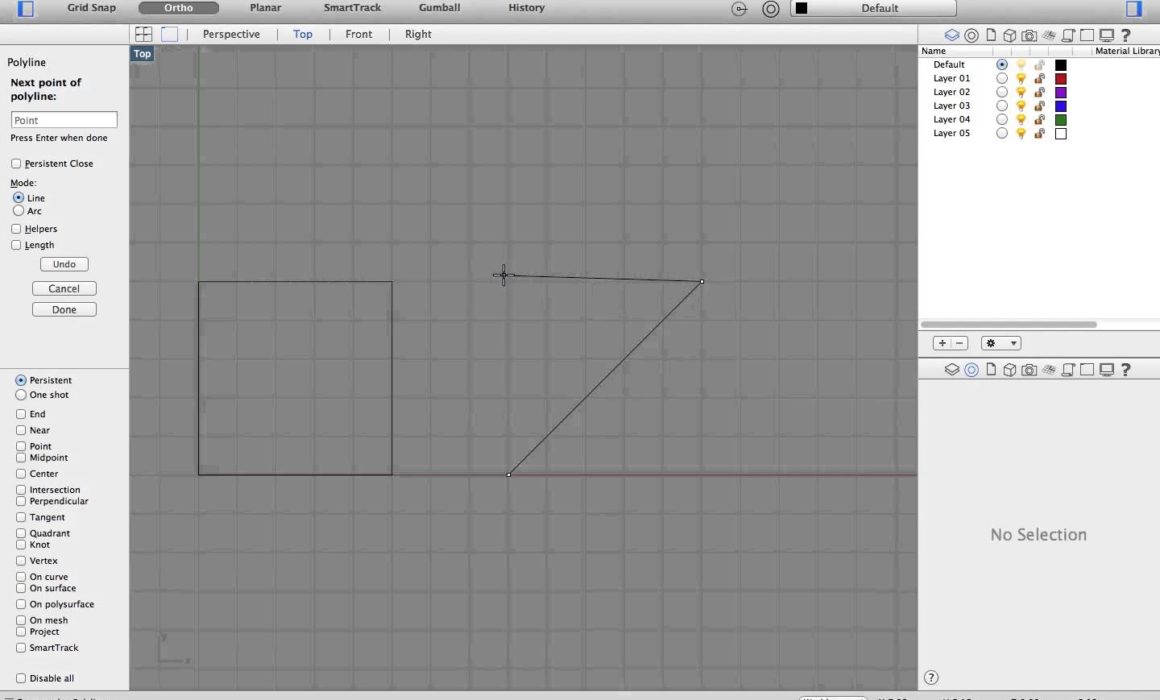Click the Undo button
Image resolution: width=1160 pixels, height=700 pixels.
click(64, 264)
